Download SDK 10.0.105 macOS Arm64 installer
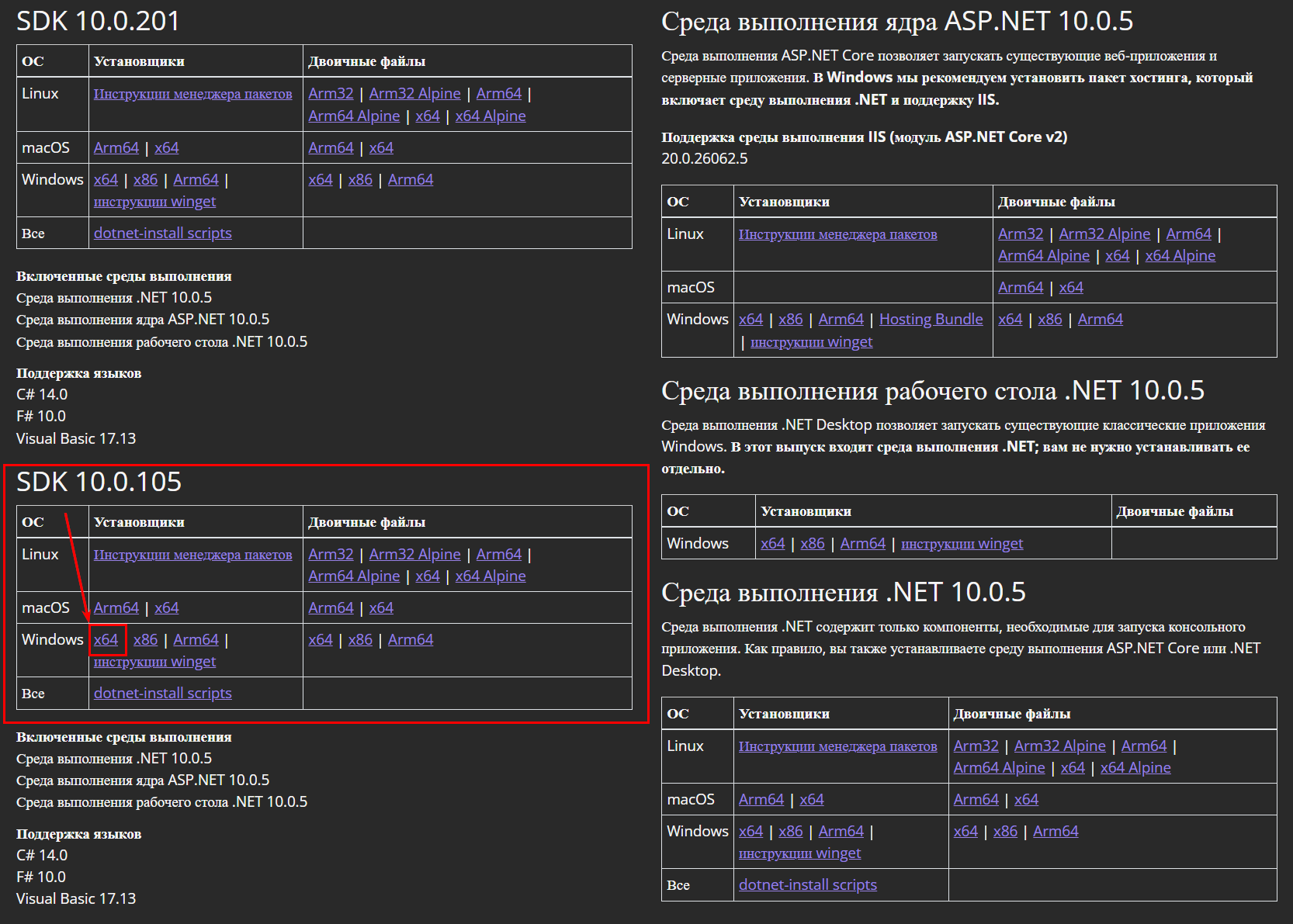 tap(116, 608)
